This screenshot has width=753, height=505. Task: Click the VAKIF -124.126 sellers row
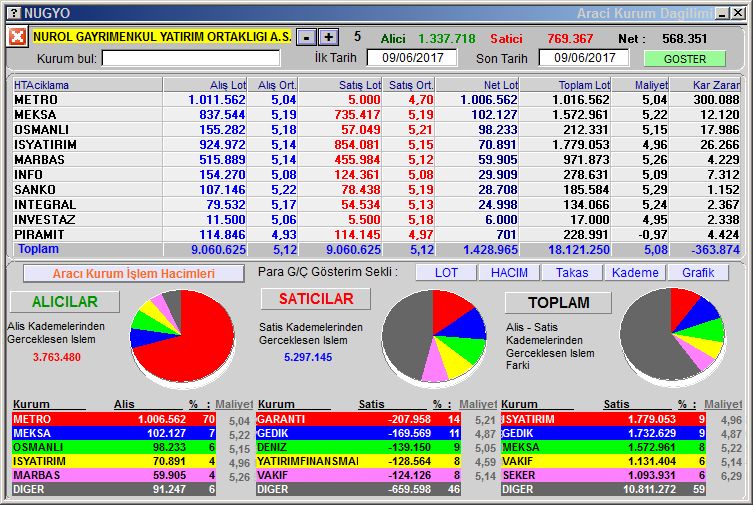[358, 475]
